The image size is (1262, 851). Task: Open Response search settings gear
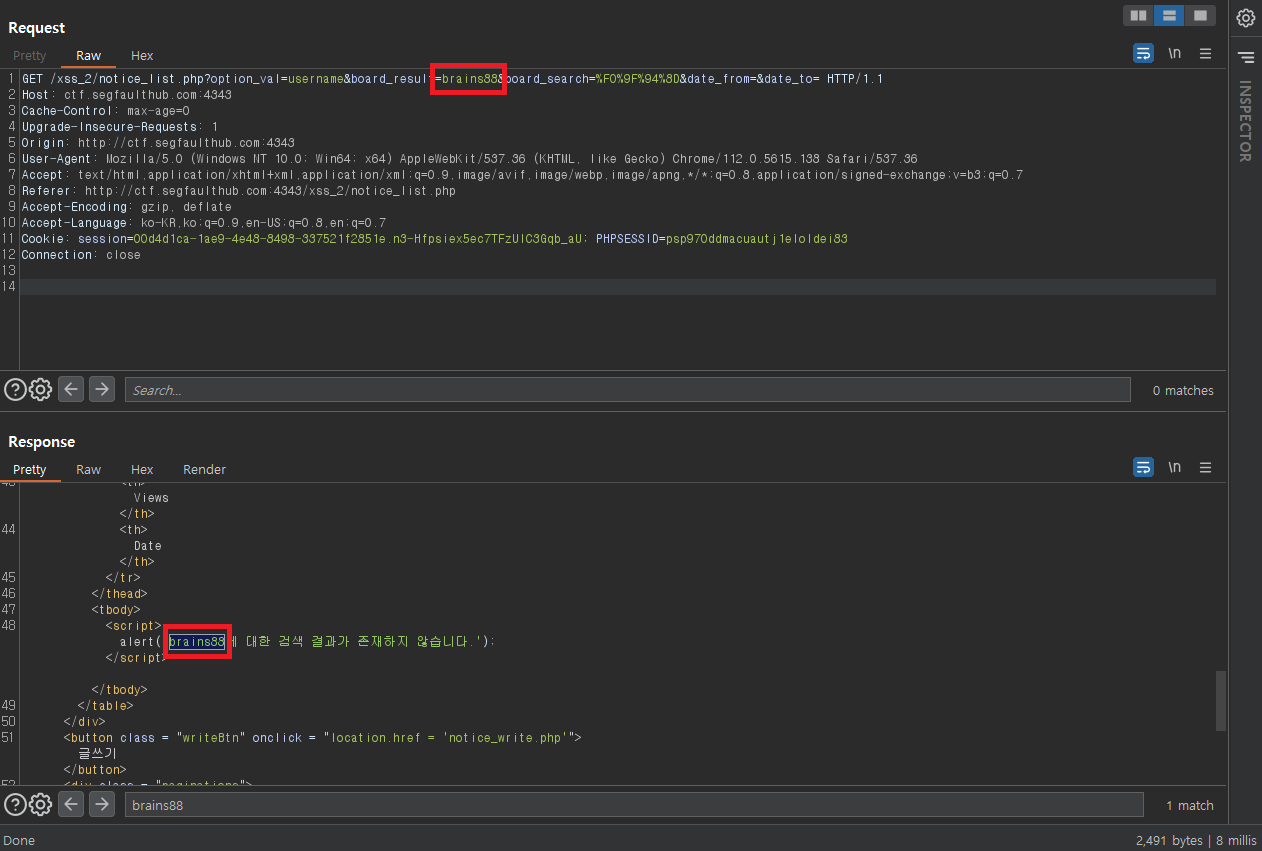(x=40, y=804)
